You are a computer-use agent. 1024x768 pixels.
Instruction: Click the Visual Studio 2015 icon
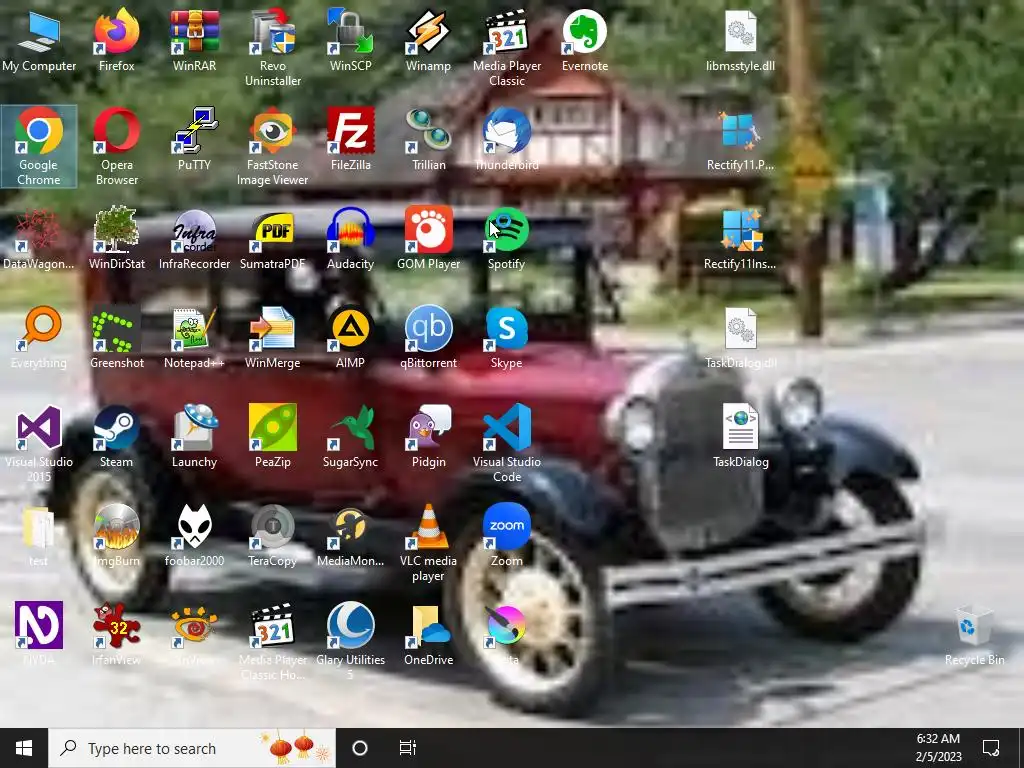coord(39,429)
